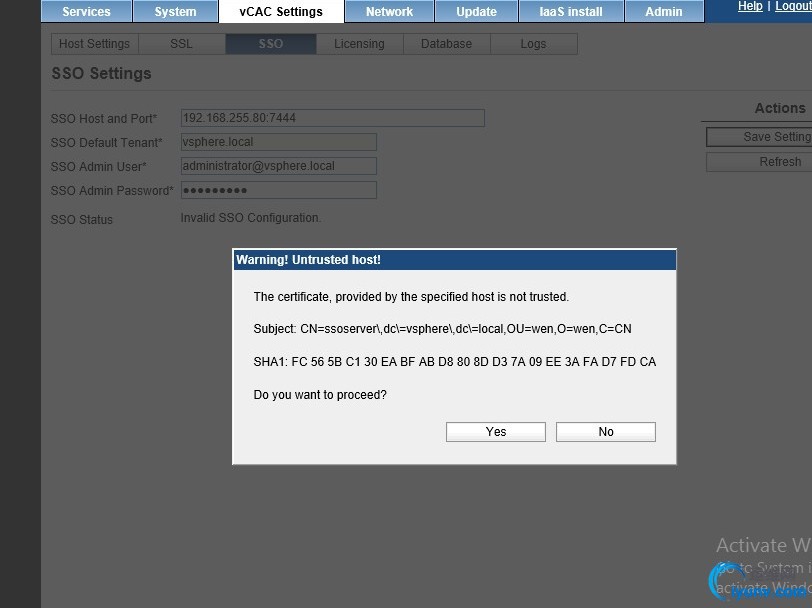The image size is (812, 608).
Task: Click the SSO Host and Port field
Action: coord(333,118)
